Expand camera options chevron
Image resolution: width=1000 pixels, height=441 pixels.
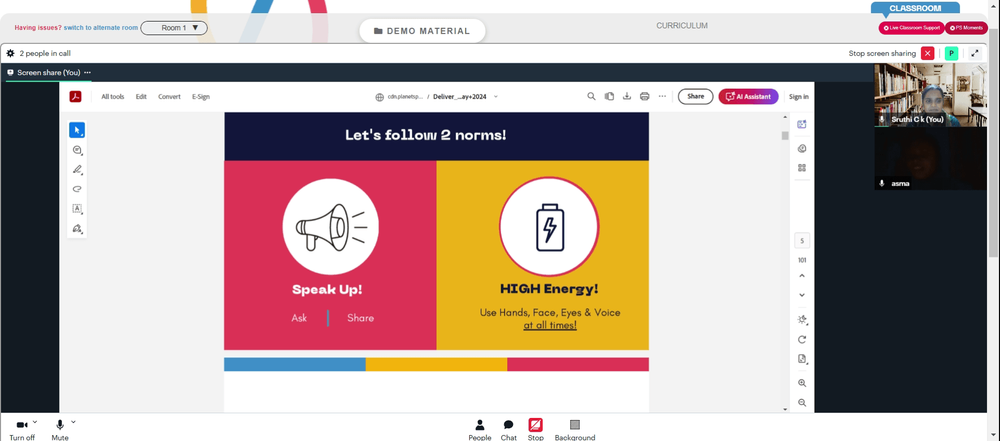point(34,422)
